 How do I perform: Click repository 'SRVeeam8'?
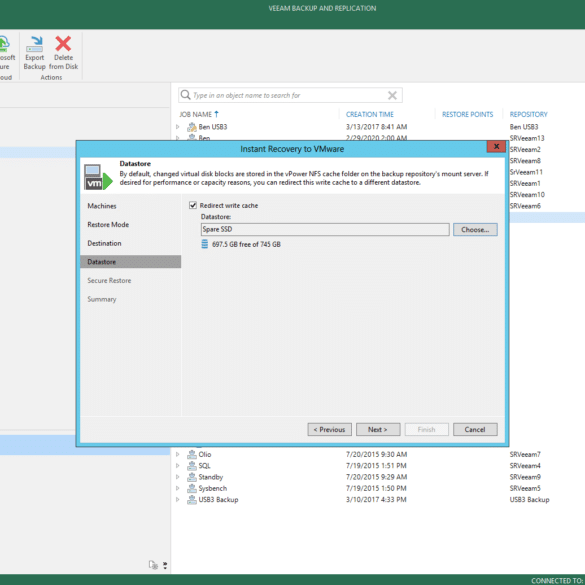(525, 161)
